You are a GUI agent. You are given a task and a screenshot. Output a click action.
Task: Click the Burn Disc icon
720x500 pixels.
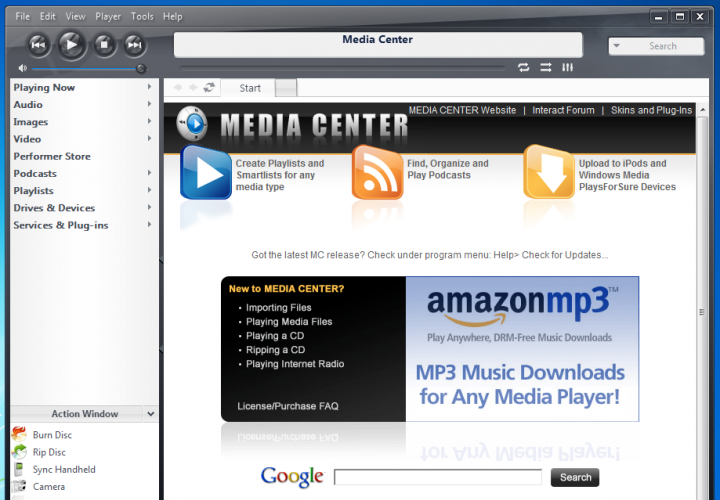click(19, 434)
